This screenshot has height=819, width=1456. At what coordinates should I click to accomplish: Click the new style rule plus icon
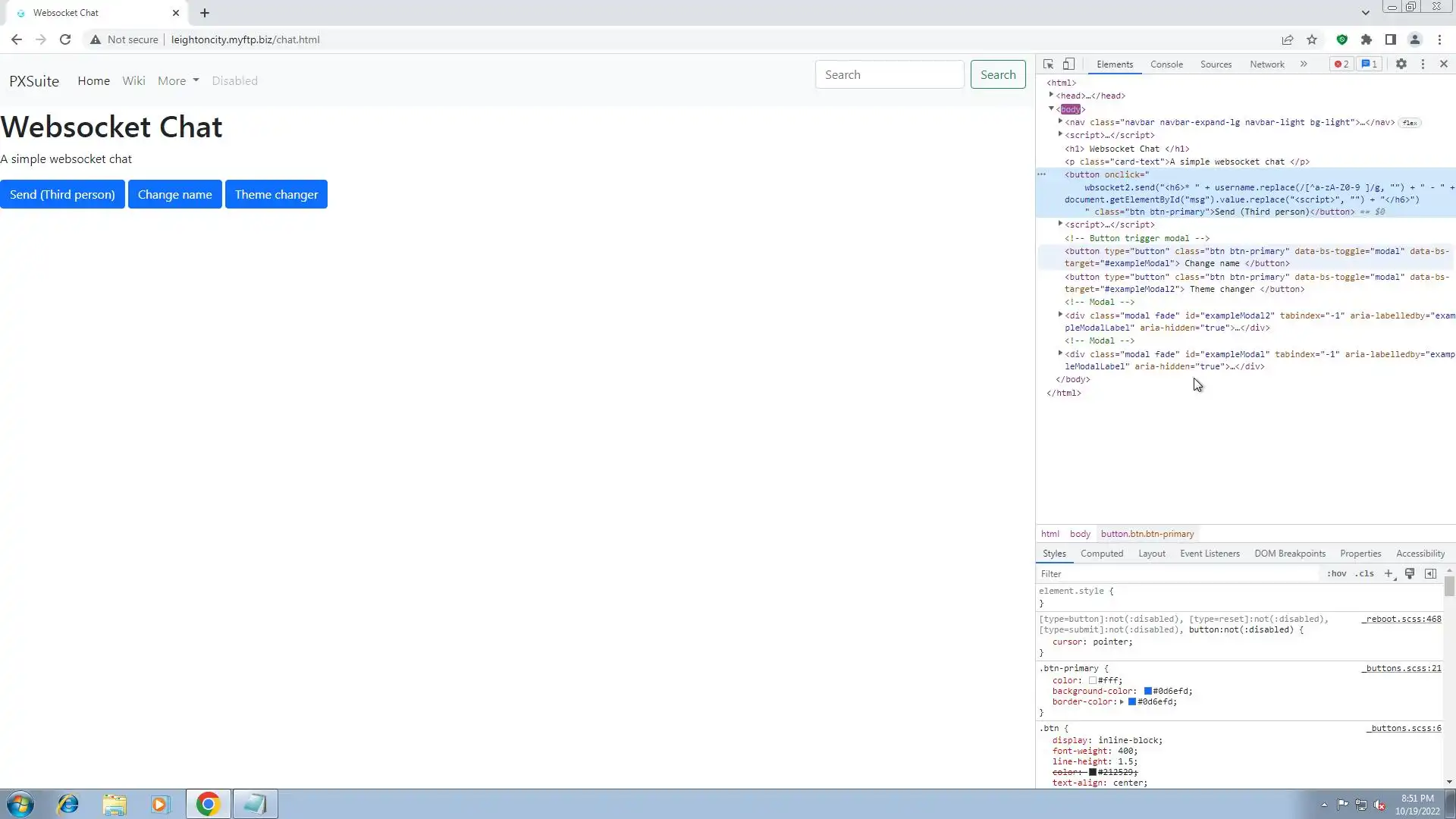click(x=1389, y=574)
